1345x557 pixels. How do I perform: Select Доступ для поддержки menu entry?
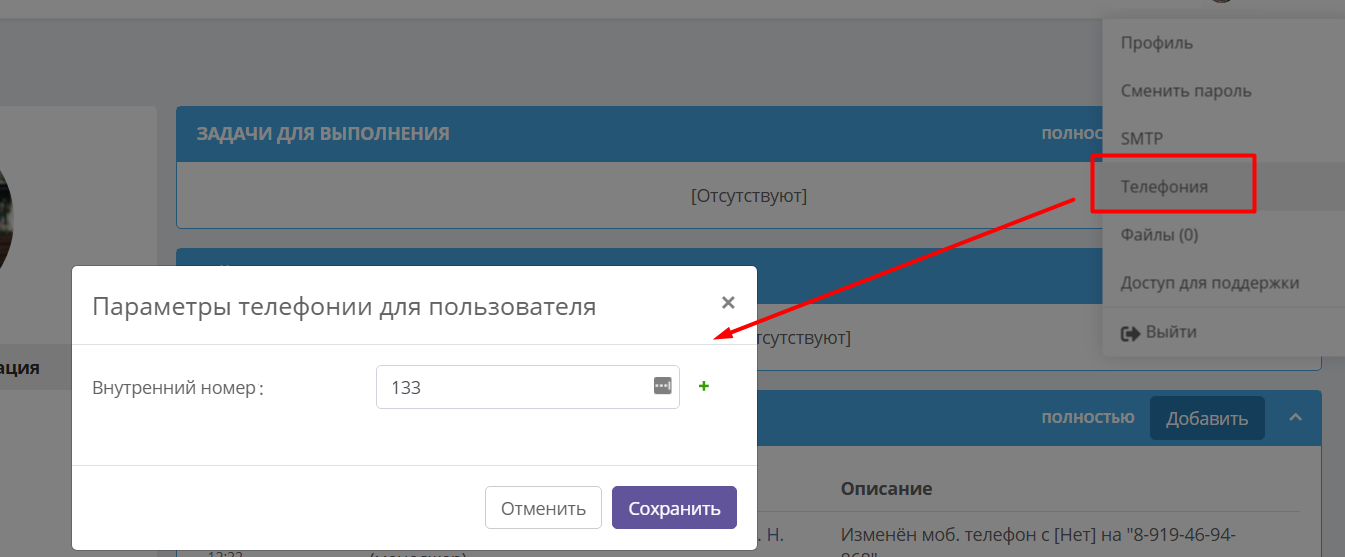[1209, 283]
